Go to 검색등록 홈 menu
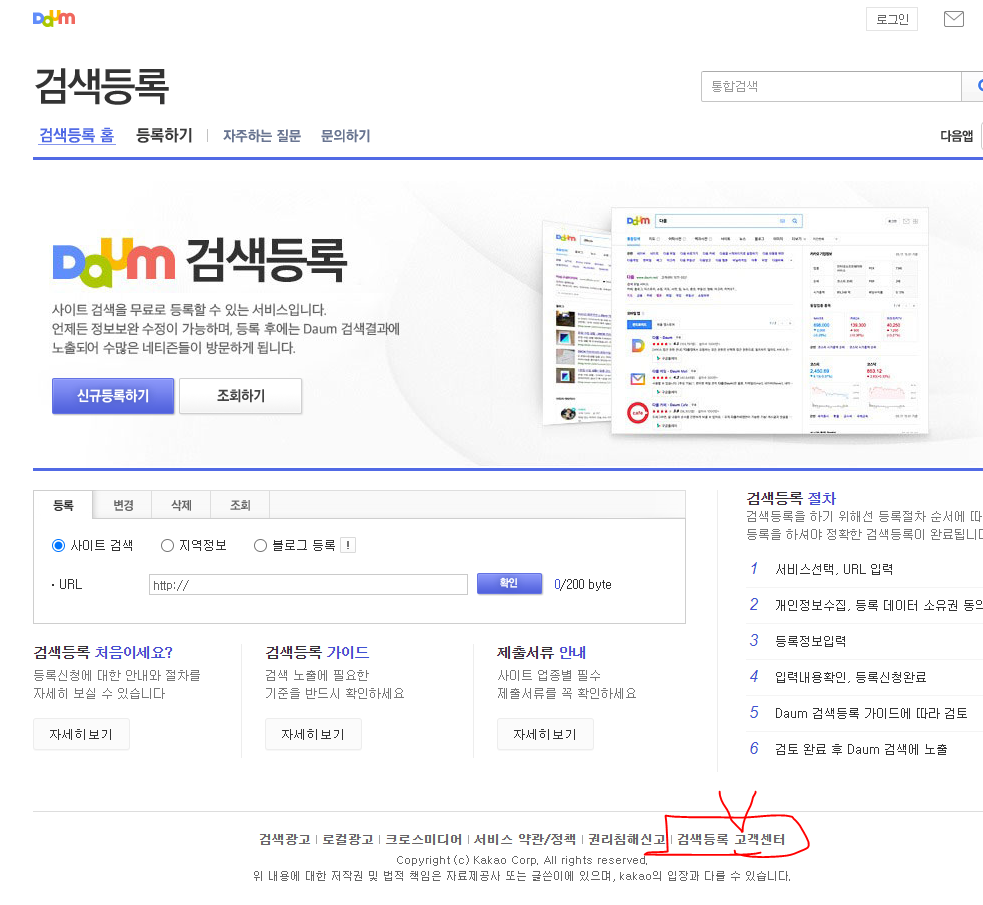983x905 pixels. point(76,135)
